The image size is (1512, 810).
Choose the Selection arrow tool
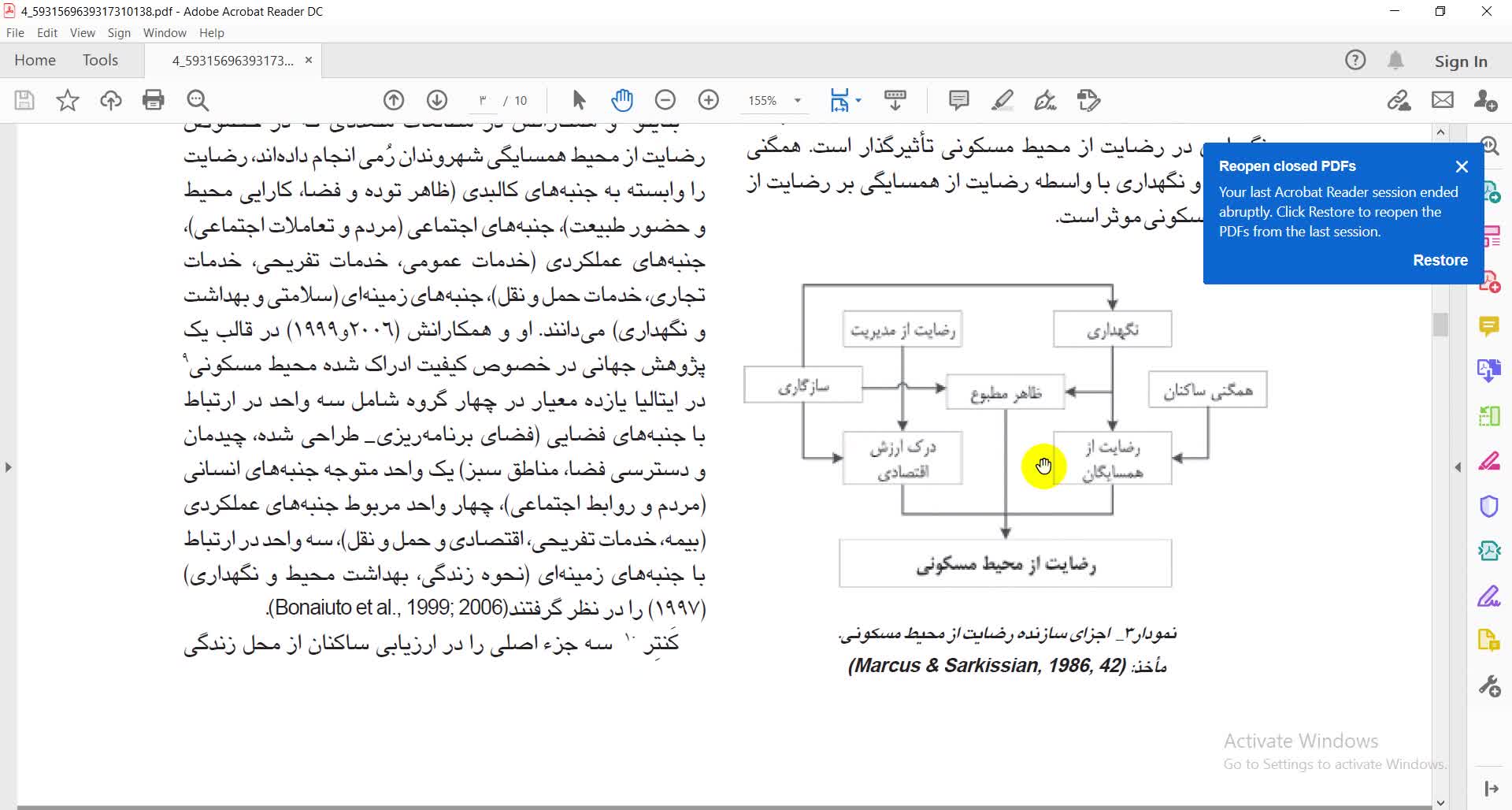pos(579,100)
